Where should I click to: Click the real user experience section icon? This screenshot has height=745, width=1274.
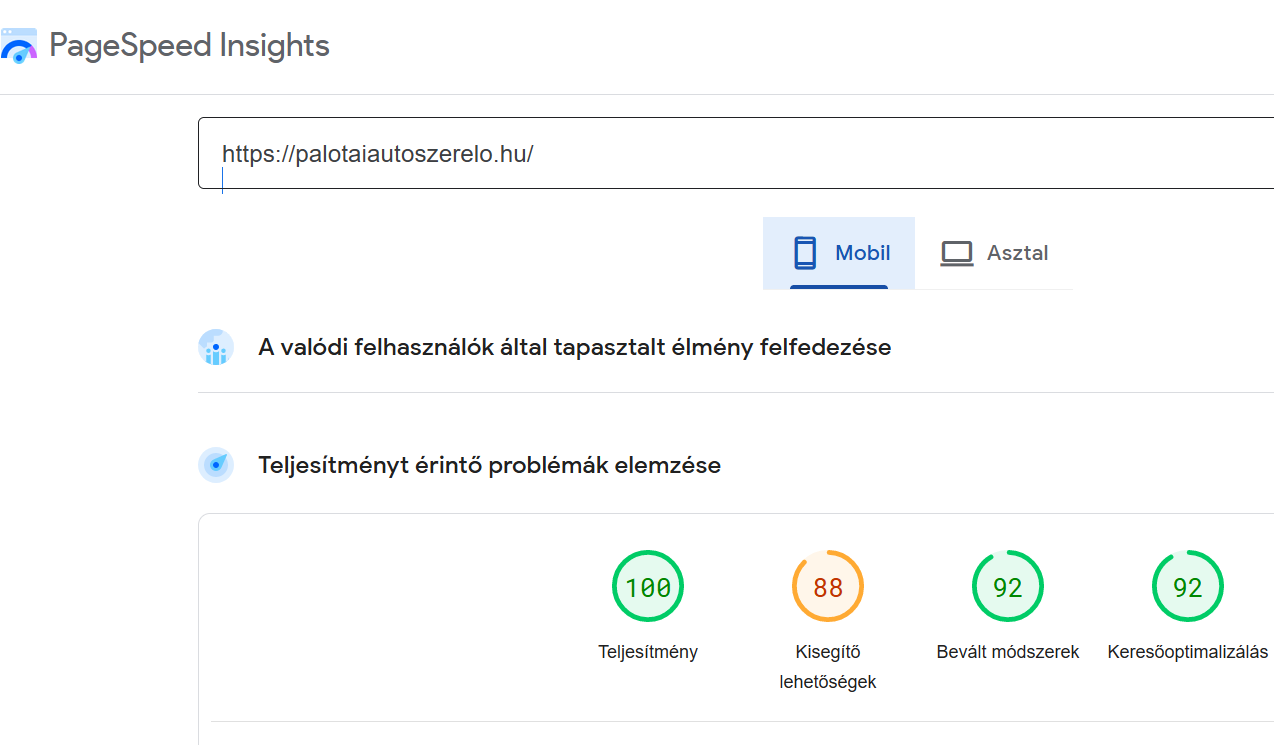[x=216, y=348]
